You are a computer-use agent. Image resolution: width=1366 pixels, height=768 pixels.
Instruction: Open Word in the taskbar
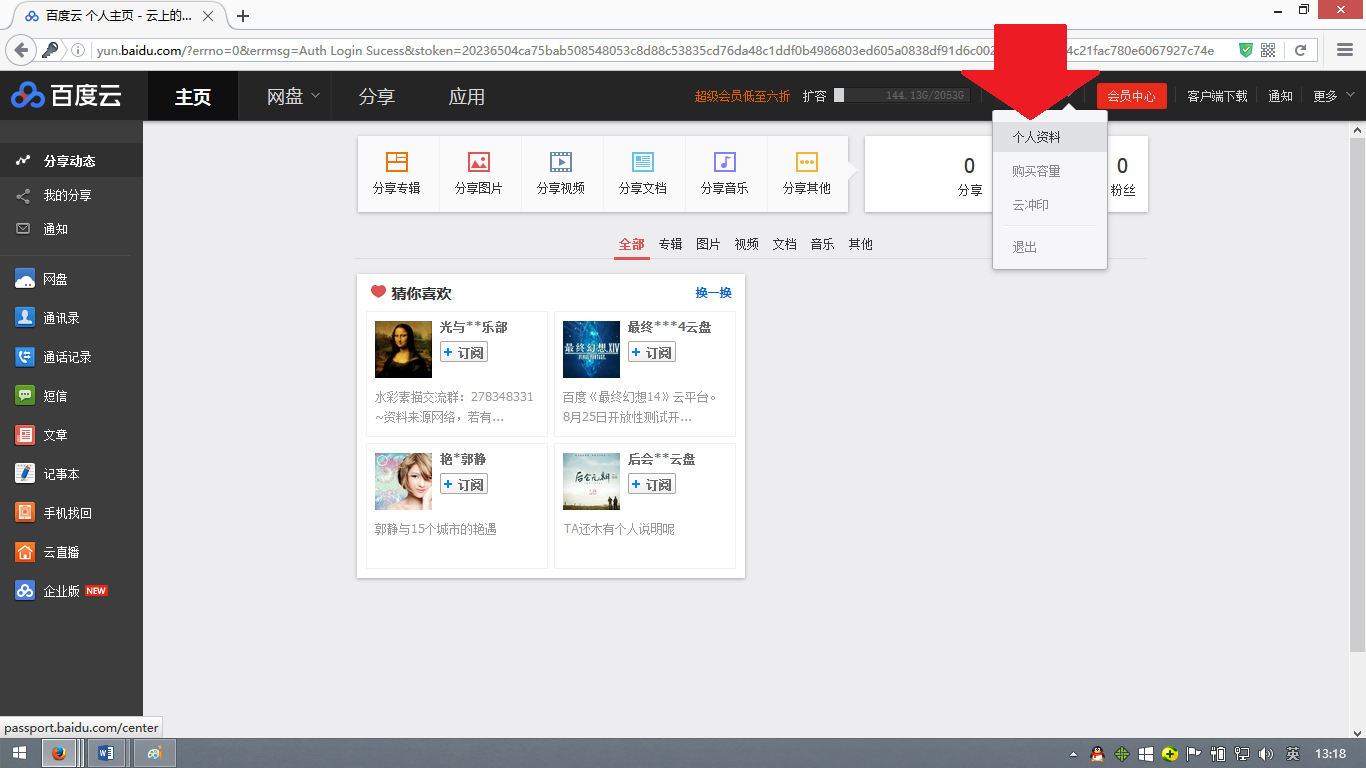[x=107, y=753]
